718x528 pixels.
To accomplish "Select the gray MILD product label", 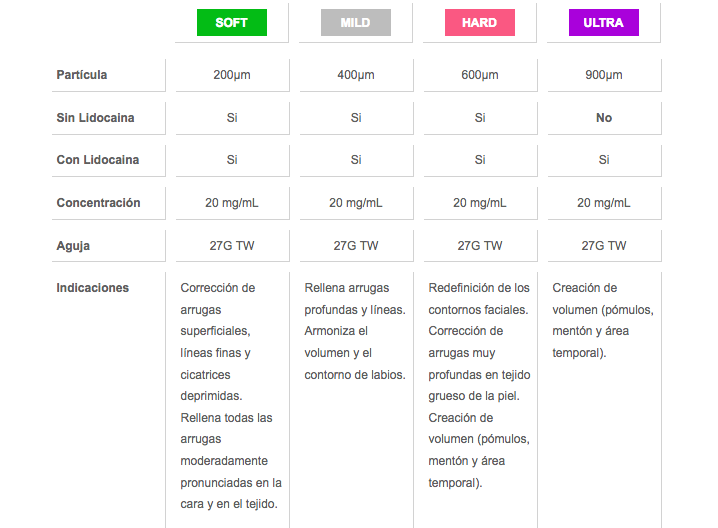I will (355, 23).
